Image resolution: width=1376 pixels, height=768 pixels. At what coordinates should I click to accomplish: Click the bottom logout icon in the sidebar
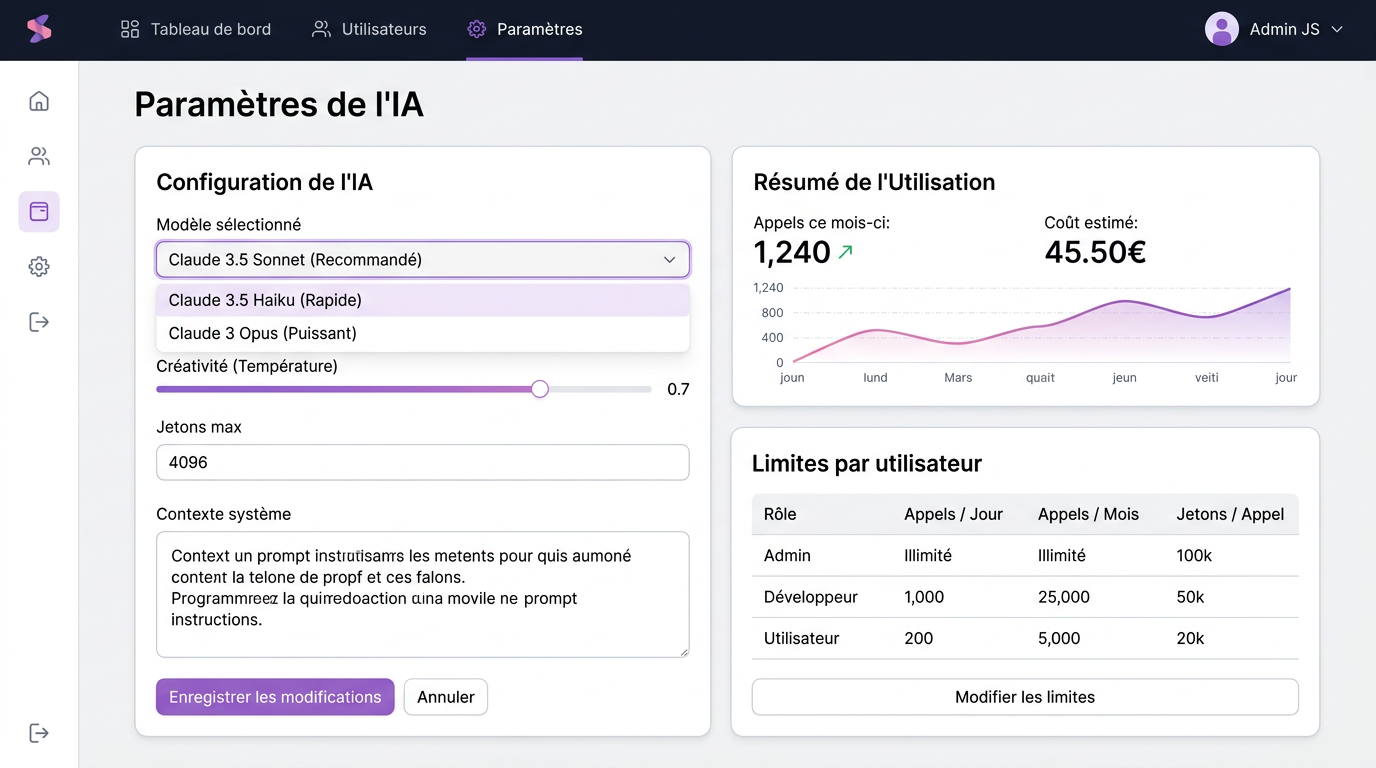[x=39, y=733]
